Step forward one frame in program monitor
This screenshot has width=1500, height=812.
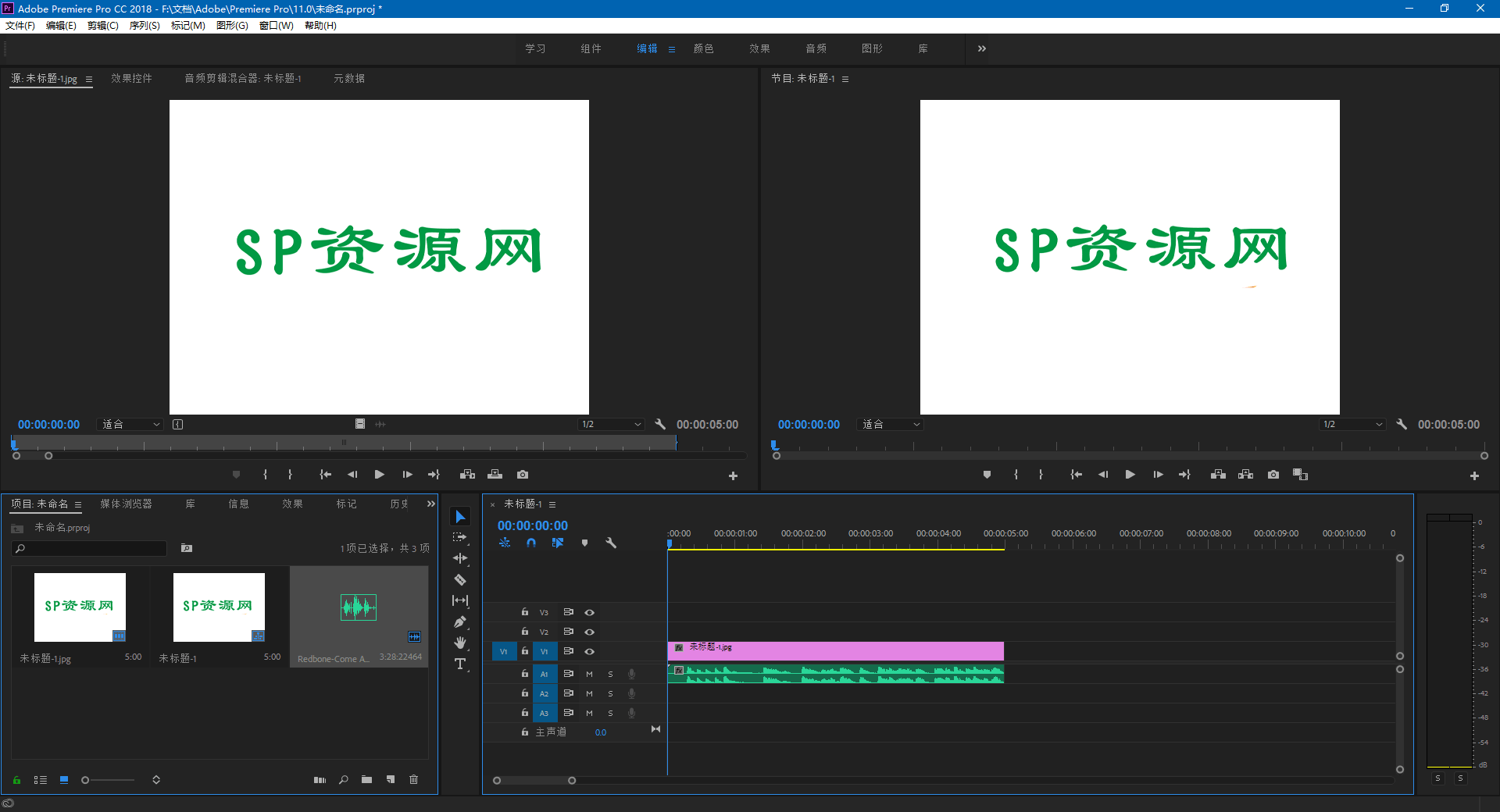1158,475
